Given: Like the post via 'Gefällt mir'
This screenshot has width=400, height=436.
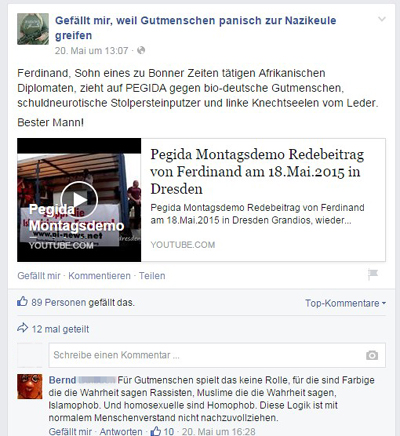Looking at the screenshot, I should click(39, 276).
